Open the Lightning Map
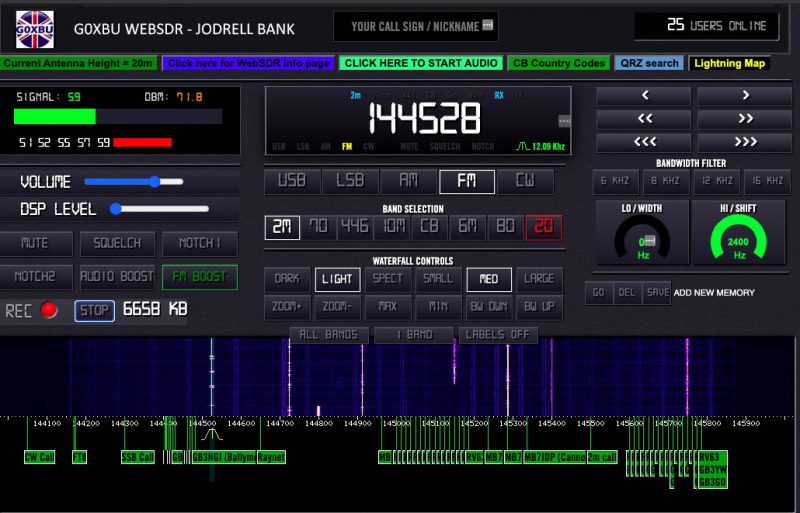The image size is (800, 513). [x=729, y=63]
